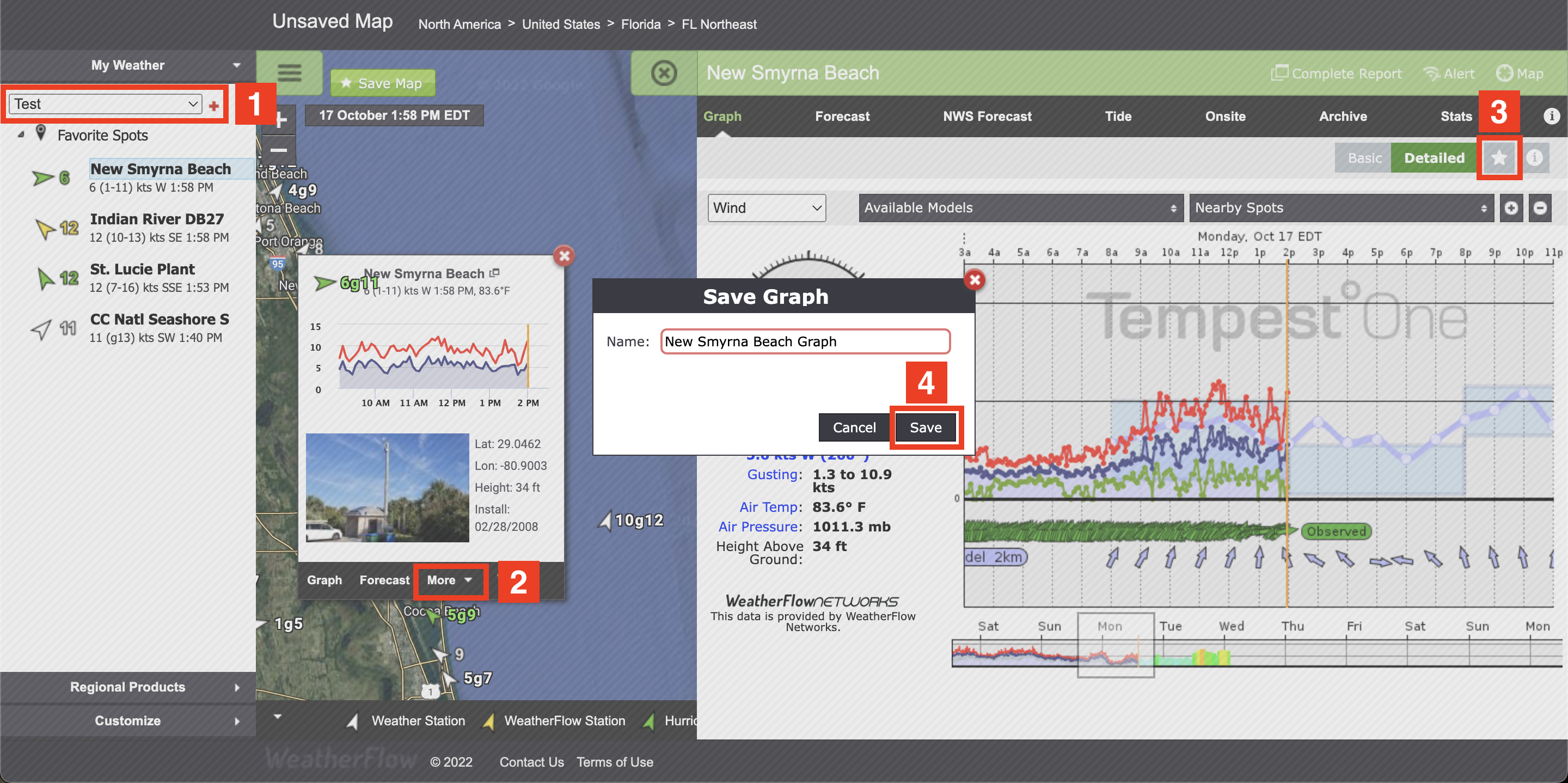The image size is (1568, 783).
Task: Click Florida in the breadcrumb
Action: 640,25
